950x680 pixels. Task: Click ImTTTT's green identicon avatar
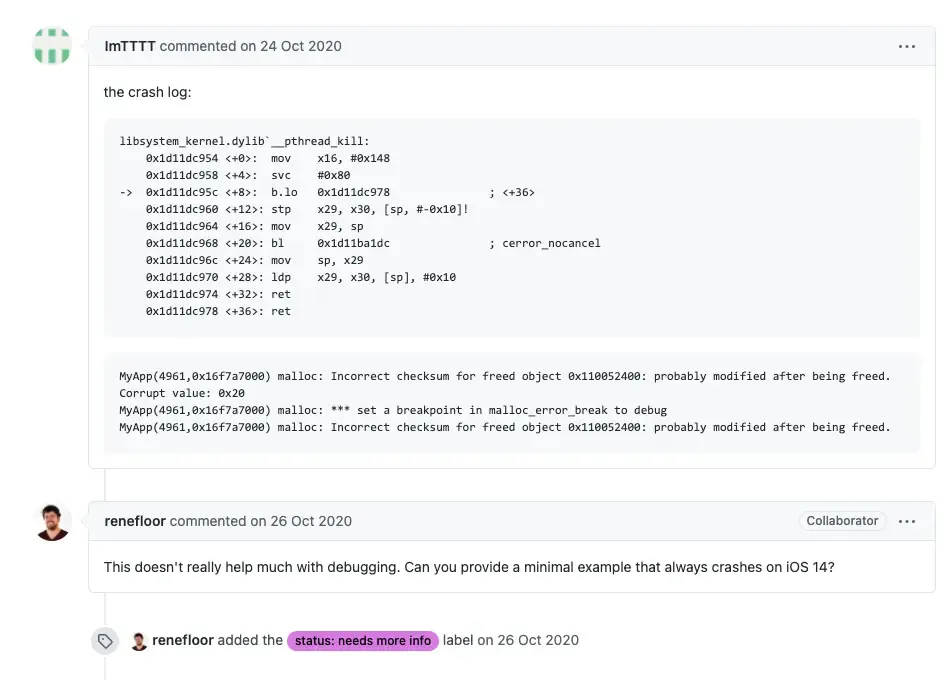tap(52, 46)
